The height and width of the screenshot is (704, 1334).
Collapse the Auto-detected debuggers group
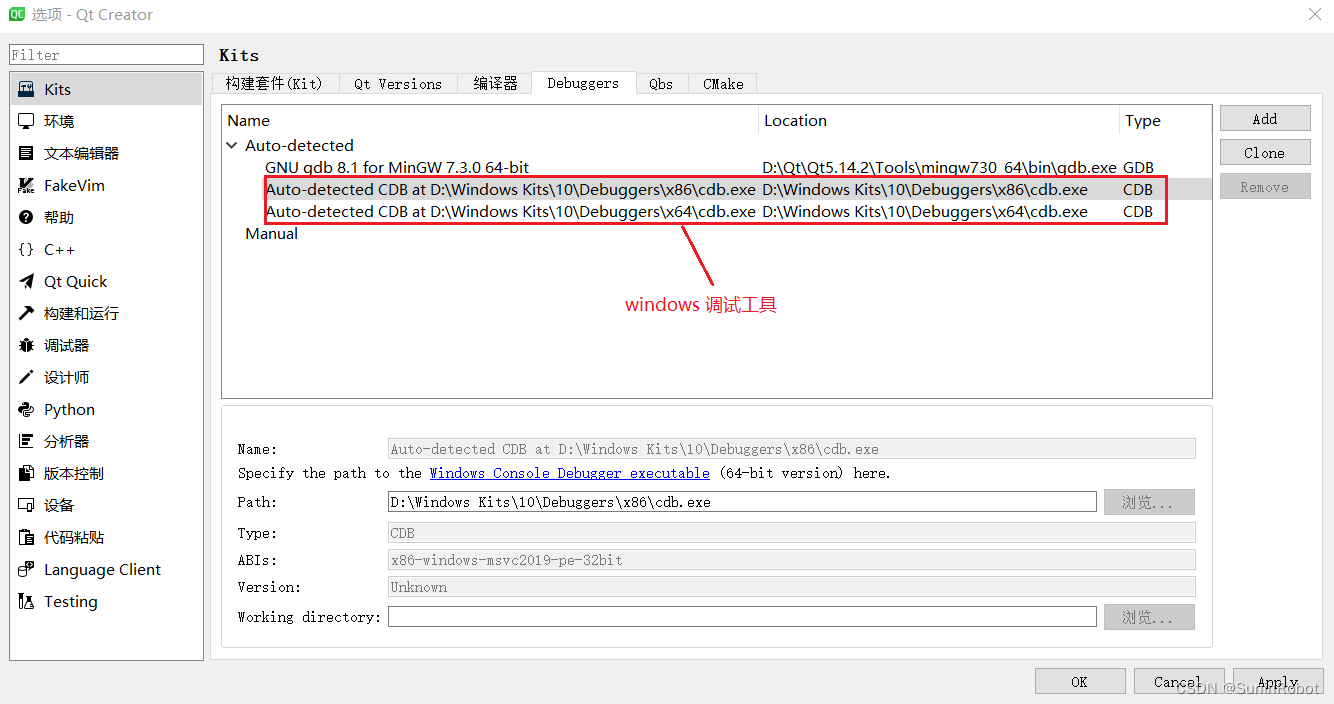pos(232,145)
